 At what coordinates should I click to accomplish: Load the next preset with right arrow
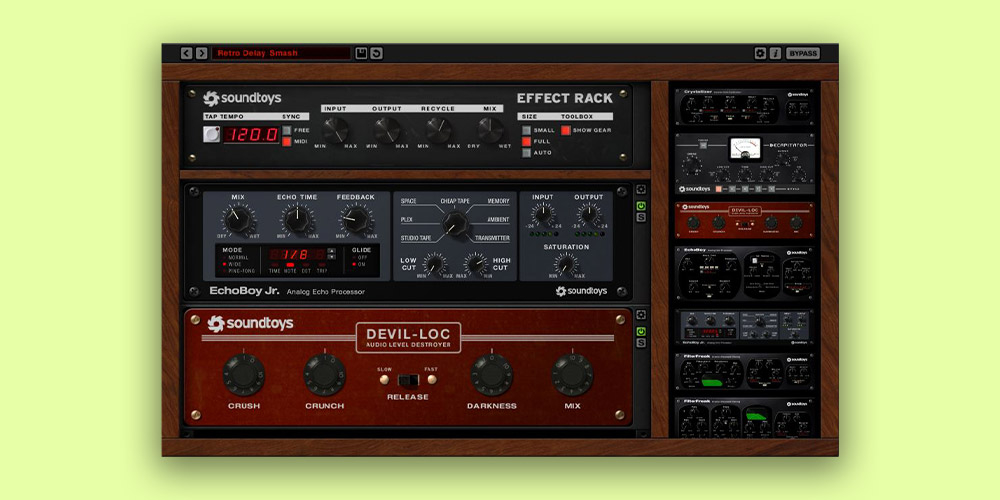click(x=202, y=53)
